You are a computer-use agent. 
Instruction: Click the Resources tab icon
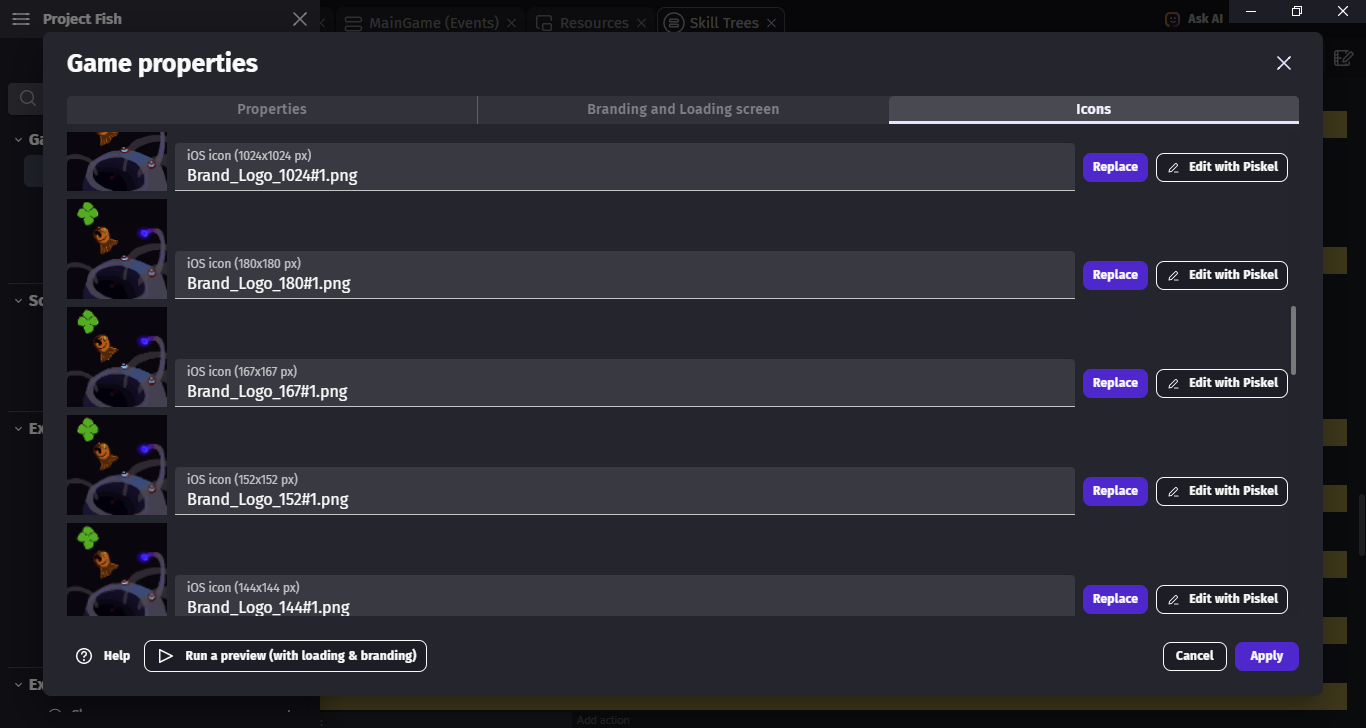coord(544,23)
